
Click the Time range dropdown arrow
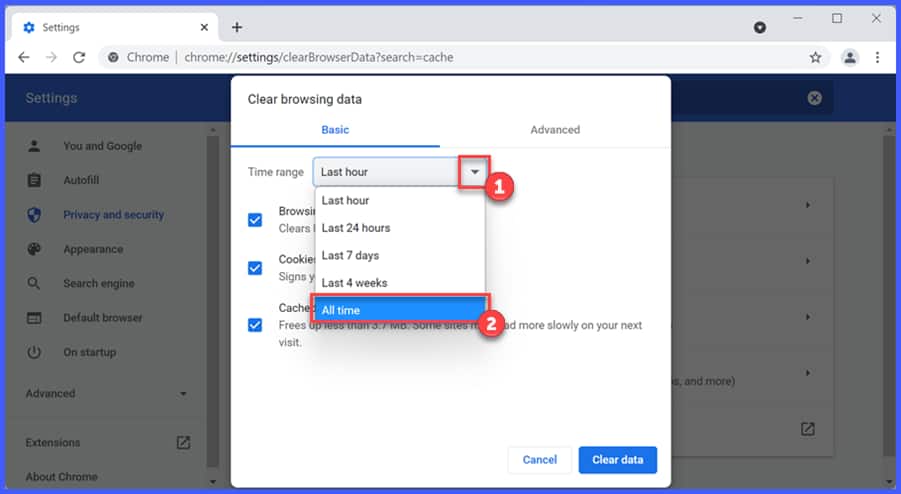[474, 172]
